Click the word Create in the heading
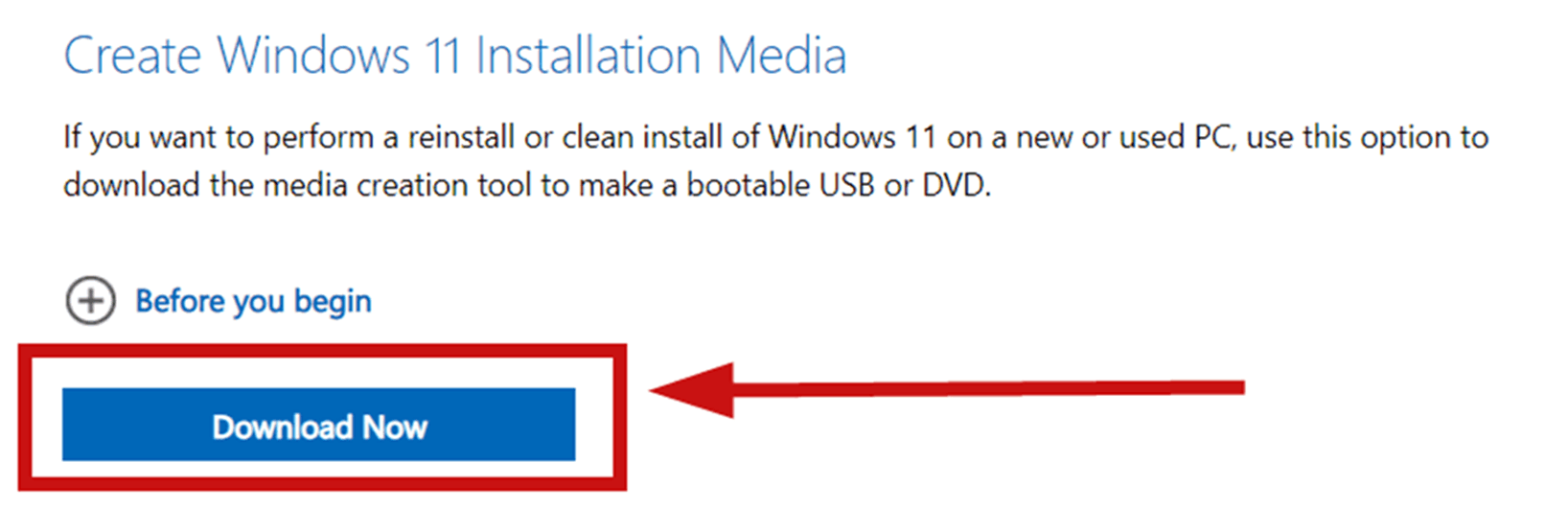This screenshot has width=1568, height=509. (x=132, y=55)
